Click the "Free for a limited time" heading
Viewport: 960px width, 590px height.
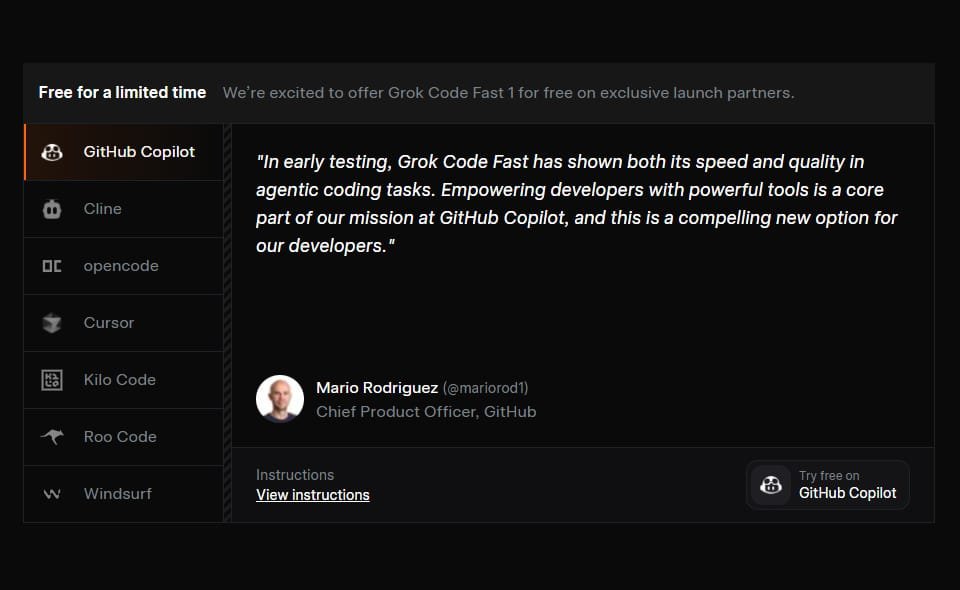pyautogui.click(x=122, y=92)
